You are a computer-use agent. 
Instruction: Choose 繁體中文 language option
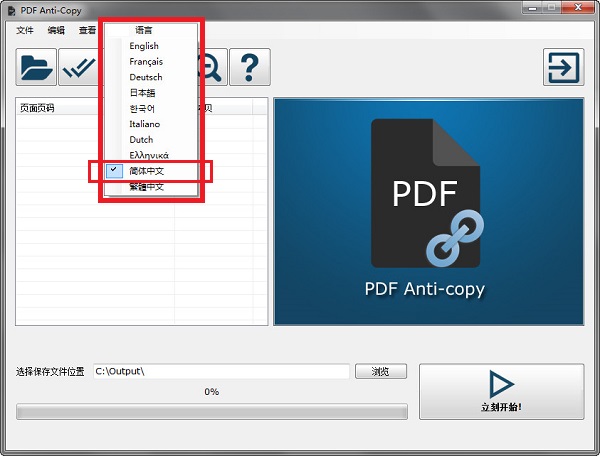pos(151,187)
